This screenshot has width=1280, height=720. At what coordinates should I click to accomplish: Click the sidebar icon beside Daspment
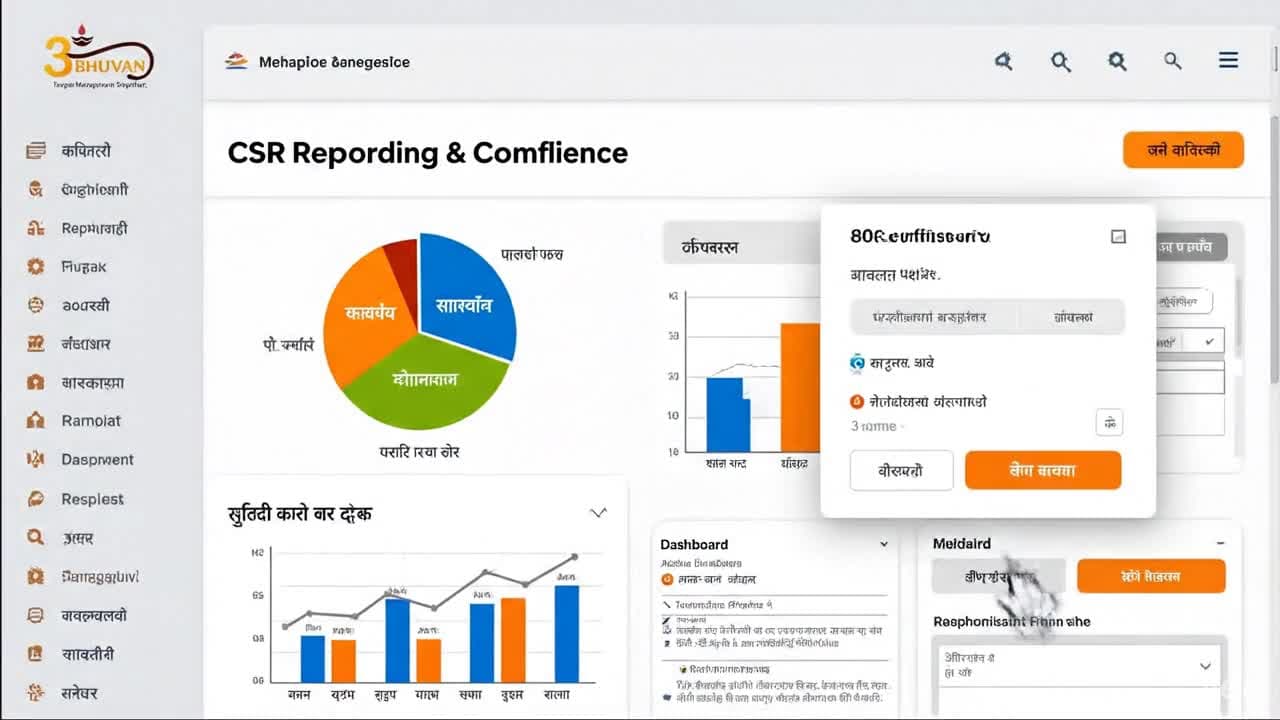tap(36, 460)
